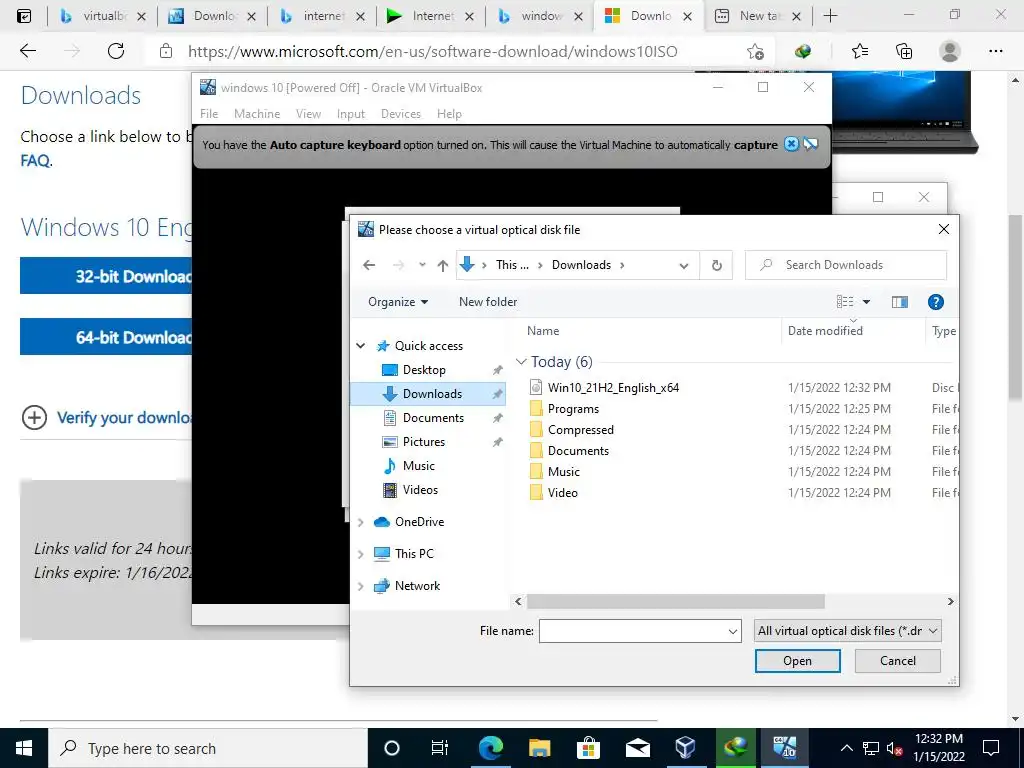Dismiss the Auto capture keyboard notification
Screen dimensions: 1024x768
[x=791, y=144]
